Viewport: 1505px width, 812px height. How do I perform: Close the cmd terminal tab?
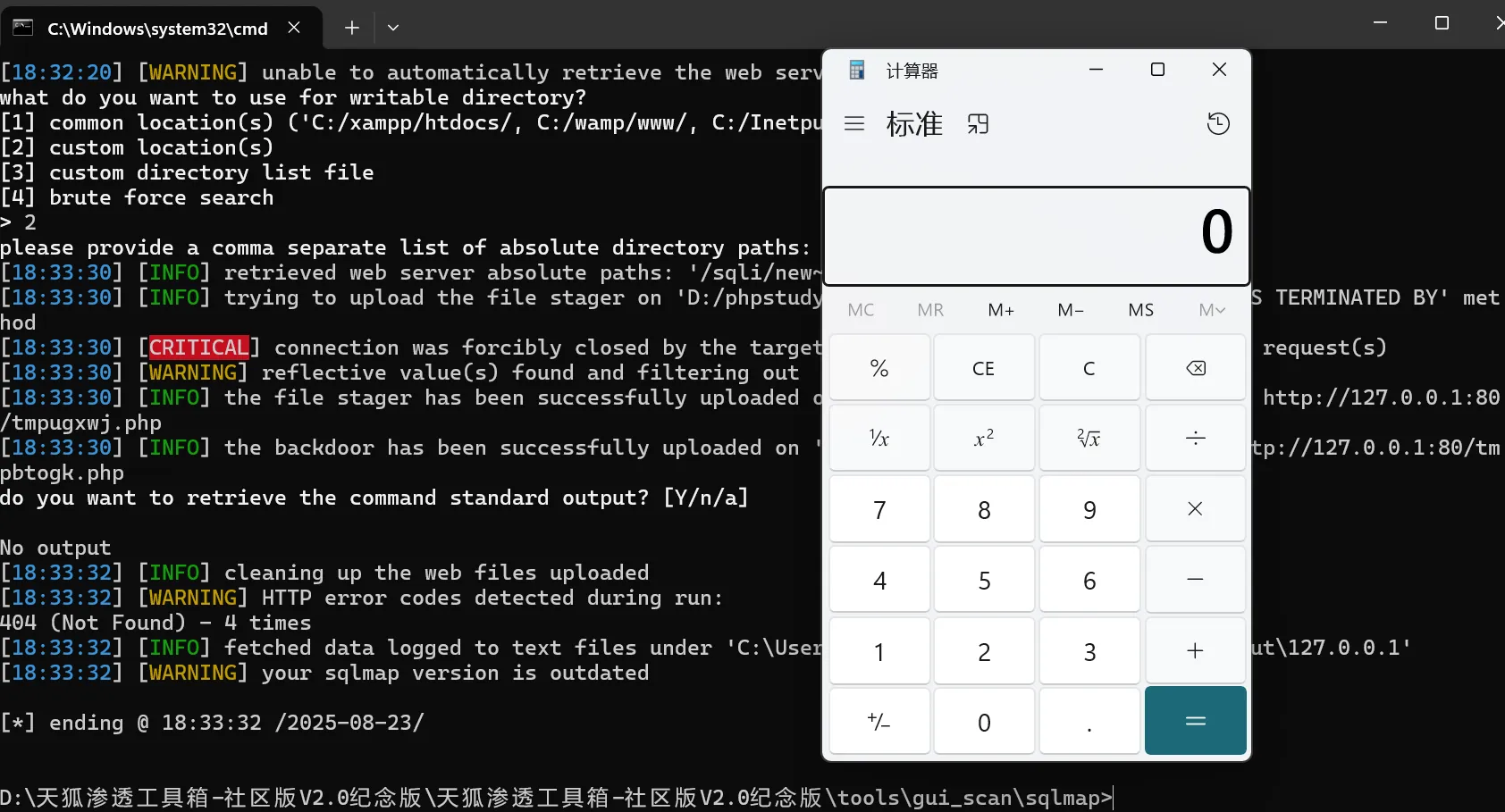click(x=294, y=28)
